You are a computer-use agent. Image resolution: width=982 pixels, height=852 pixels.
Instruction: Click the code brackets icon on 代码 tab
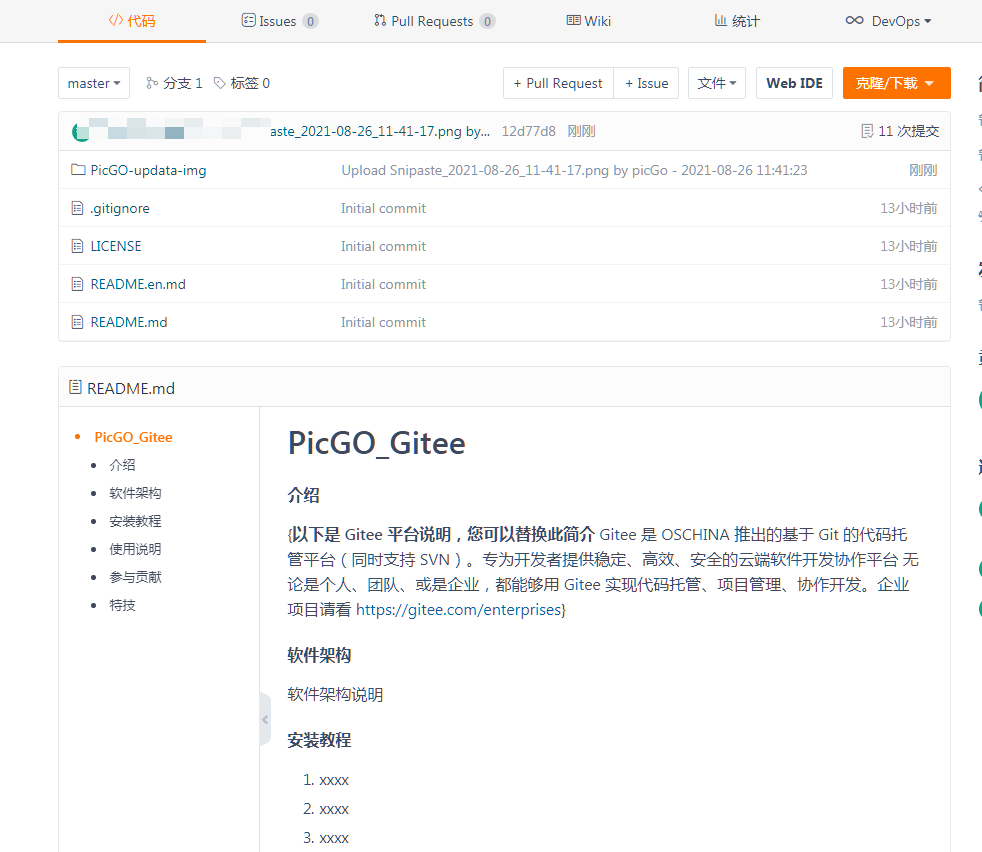[116, 20]
